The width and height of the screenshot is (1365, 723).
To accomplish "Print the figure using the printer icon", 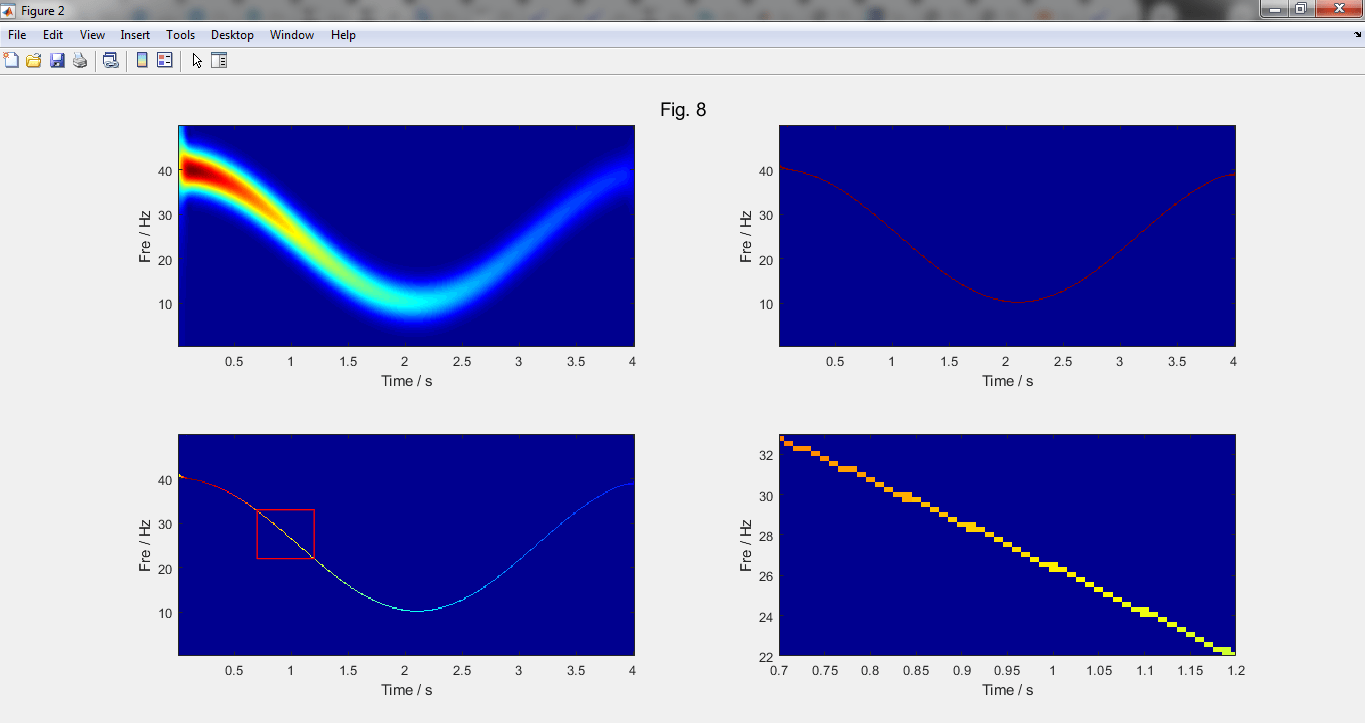I will tap(80, 61).
